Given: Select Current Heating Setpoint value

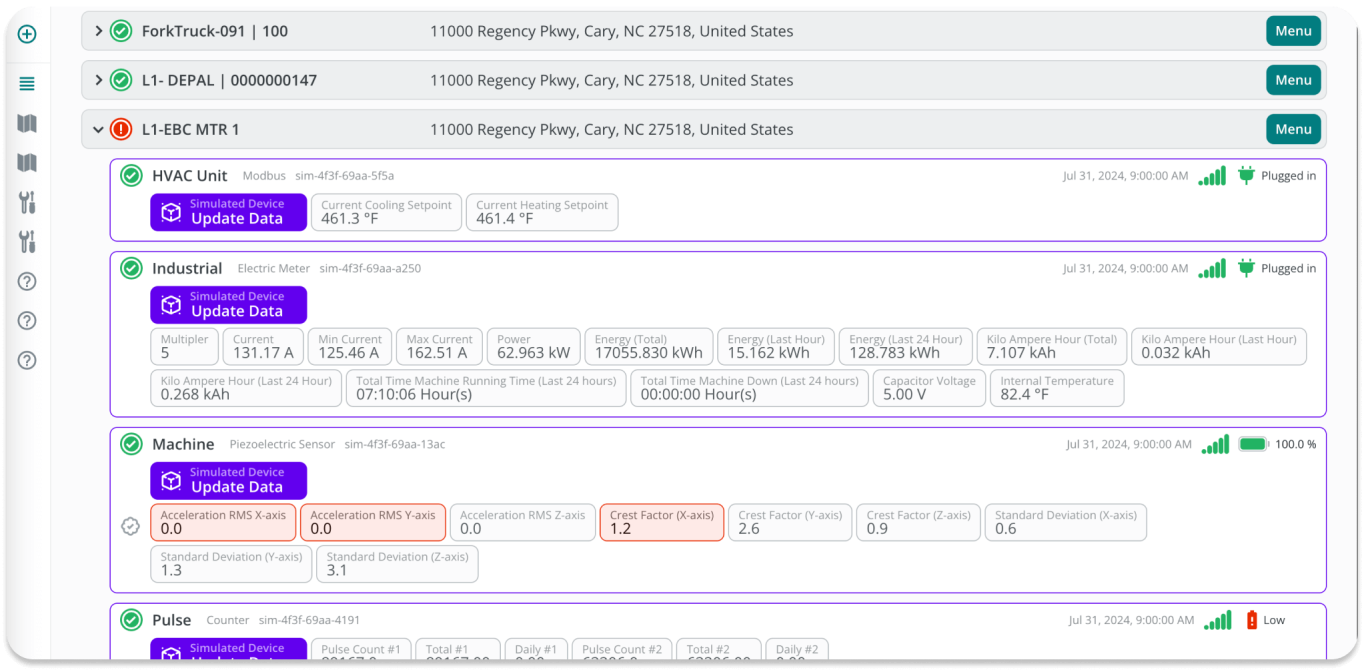Looking at the screenshot, I should (542, 212).
